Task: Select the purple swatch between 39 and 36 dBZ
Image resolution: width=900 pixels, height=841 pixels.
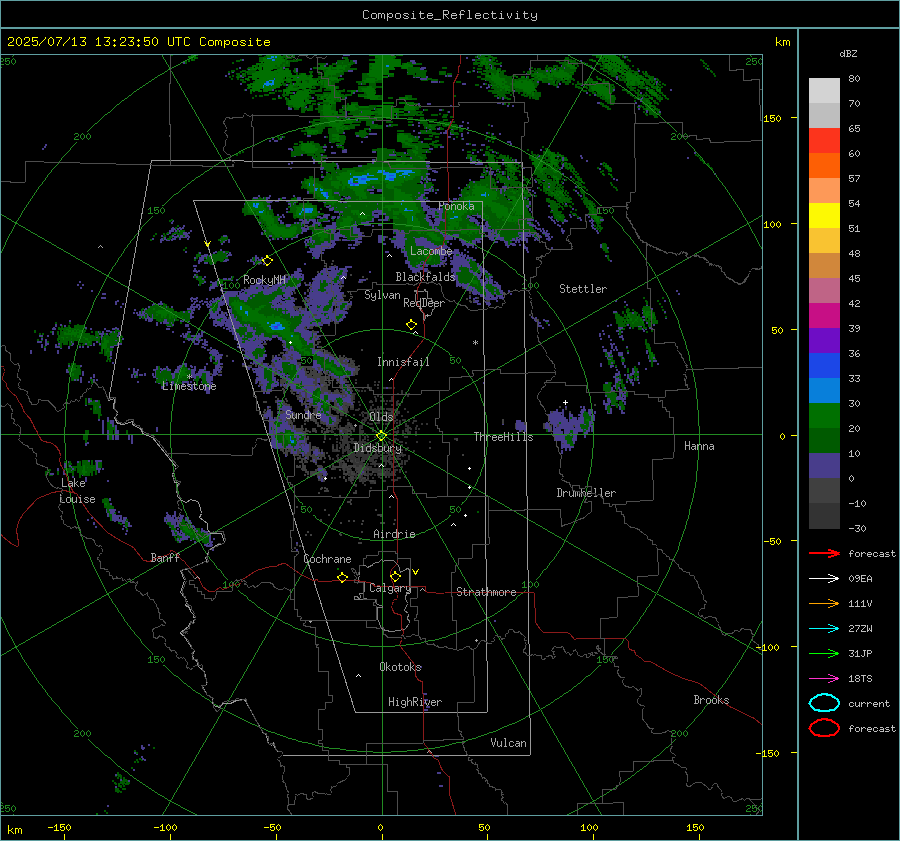Action: [x=824, y=340]
